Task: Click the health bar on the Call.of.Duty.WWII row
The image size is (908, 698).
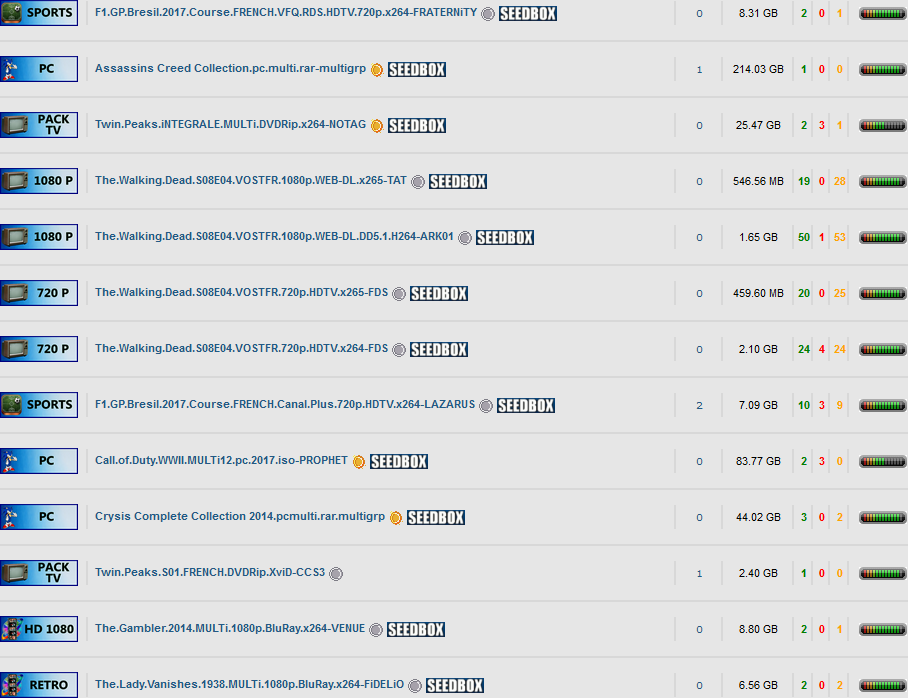Action: coord(883,462)
